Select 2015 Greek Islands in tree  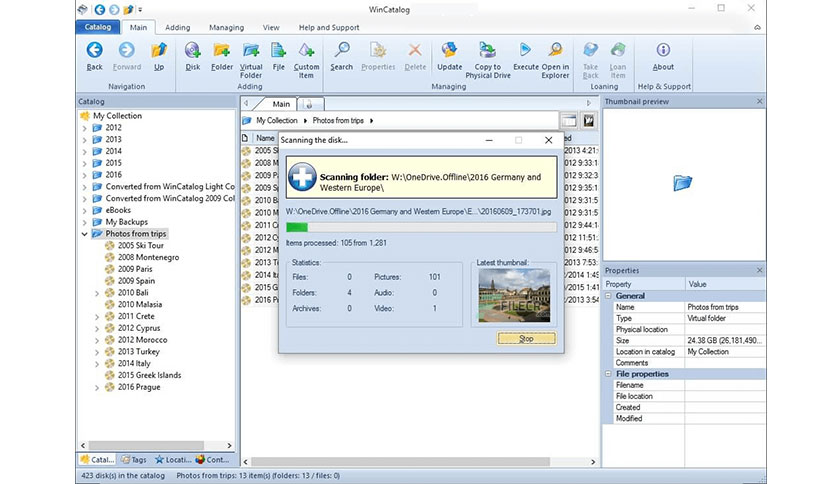point(149,375)
